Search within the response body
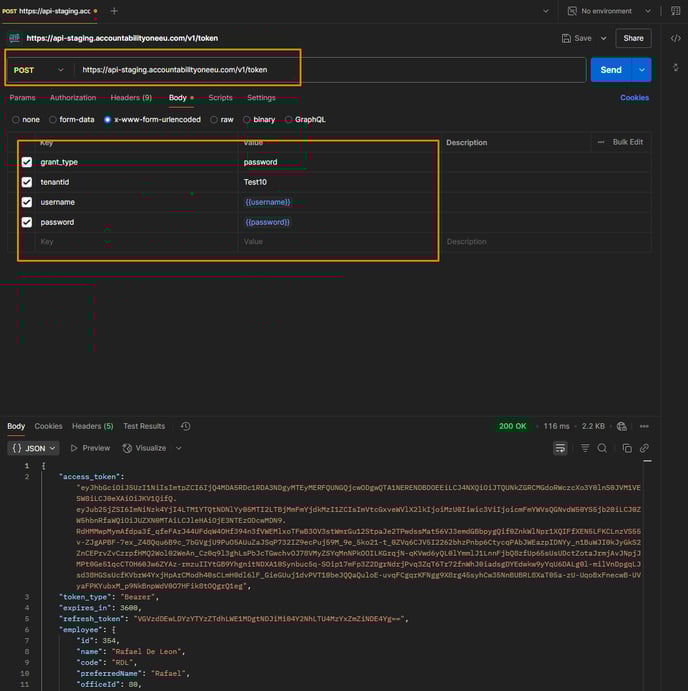Screen dimensions: 688x691 [602, 448]
